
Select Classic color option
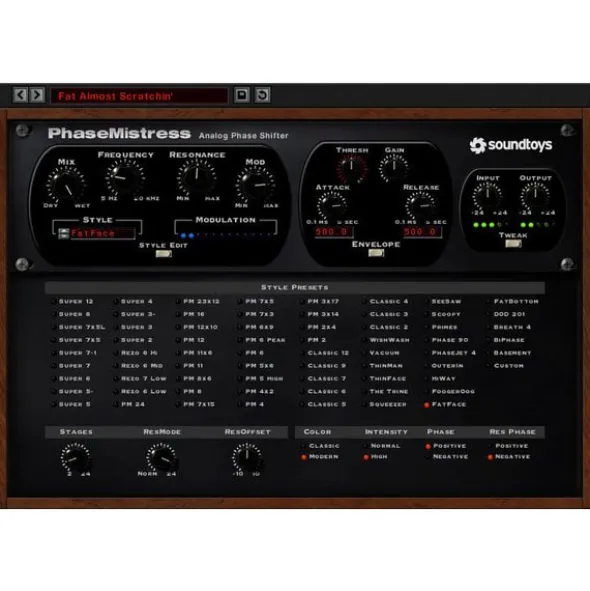click(320, 446)
